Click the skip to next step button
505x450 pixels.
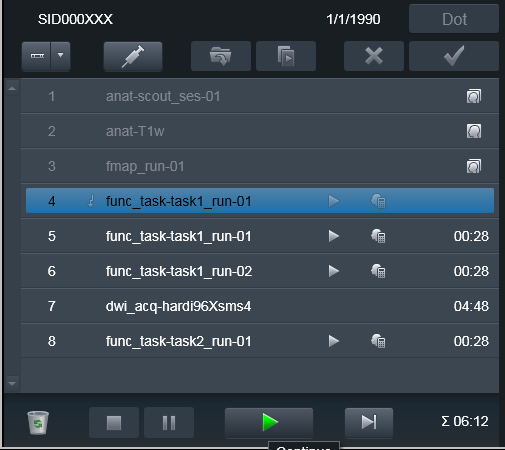(369, 422)
